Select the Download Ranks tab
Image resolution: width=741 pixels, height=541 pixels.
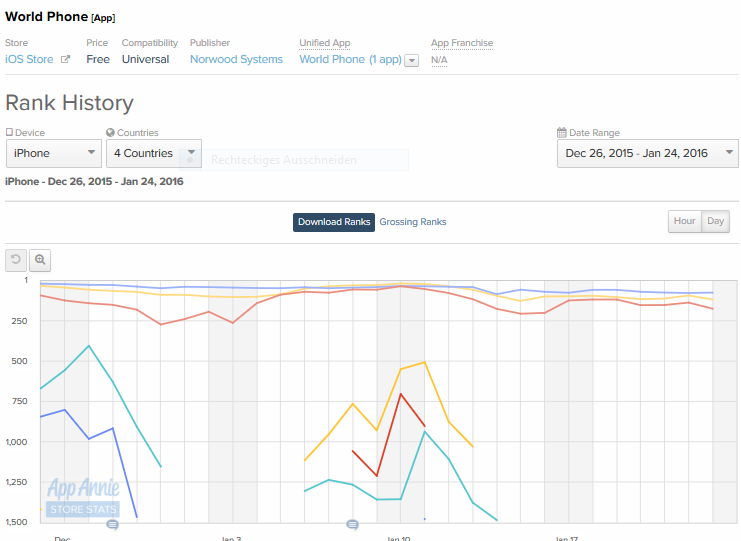334,222
